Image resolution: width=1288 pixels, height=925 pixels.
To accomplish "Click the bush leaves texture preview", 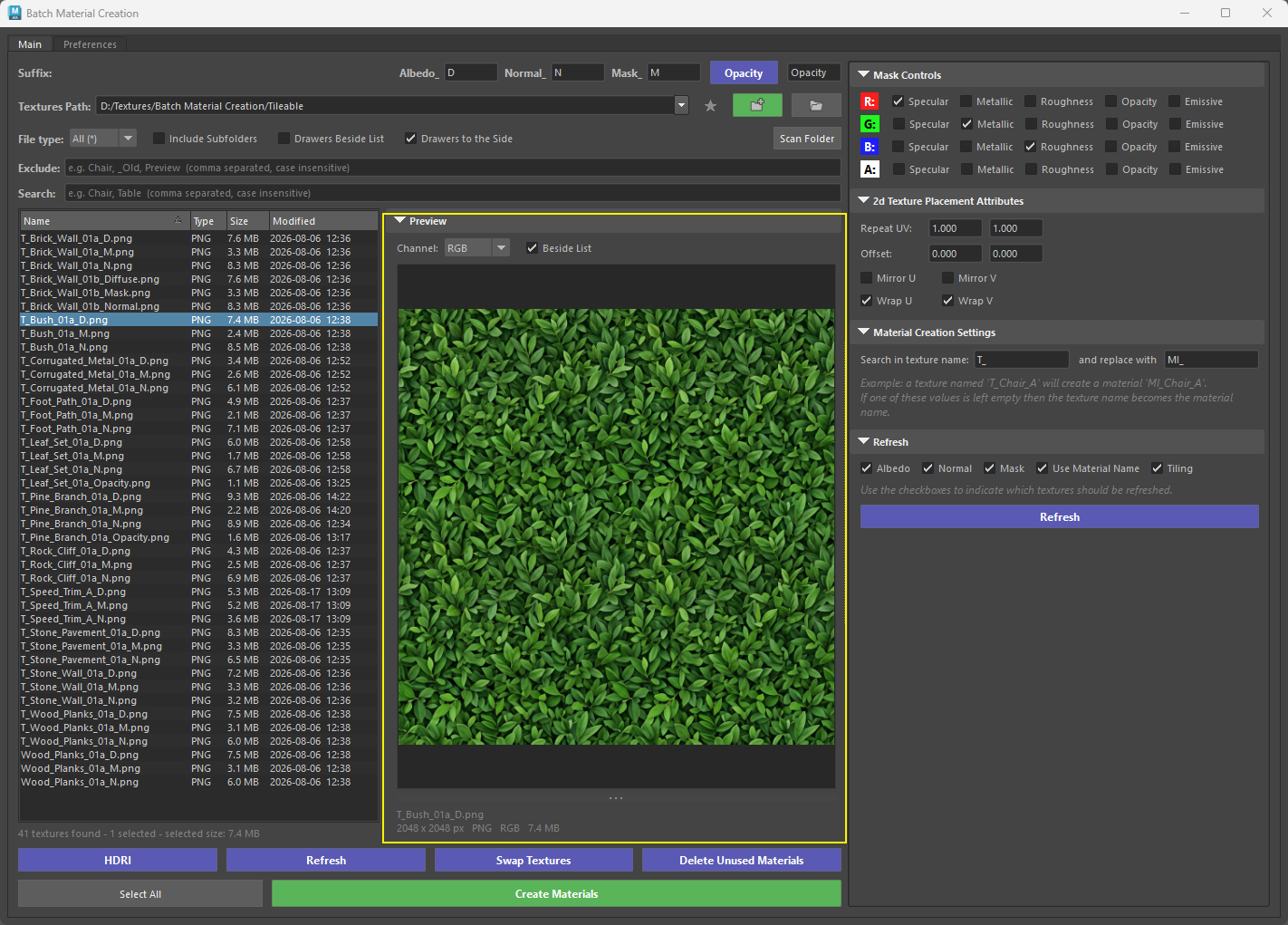I will click(x=616, y=526).
